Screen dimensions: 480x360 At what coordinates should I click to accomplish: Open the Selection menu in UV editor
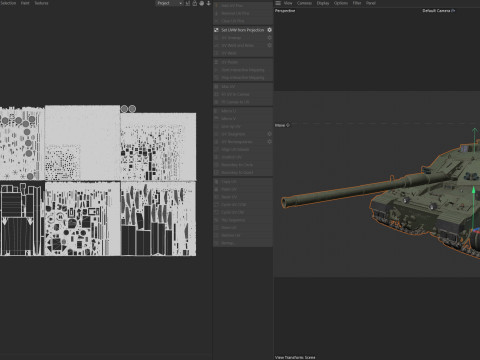tap(8, 3)
